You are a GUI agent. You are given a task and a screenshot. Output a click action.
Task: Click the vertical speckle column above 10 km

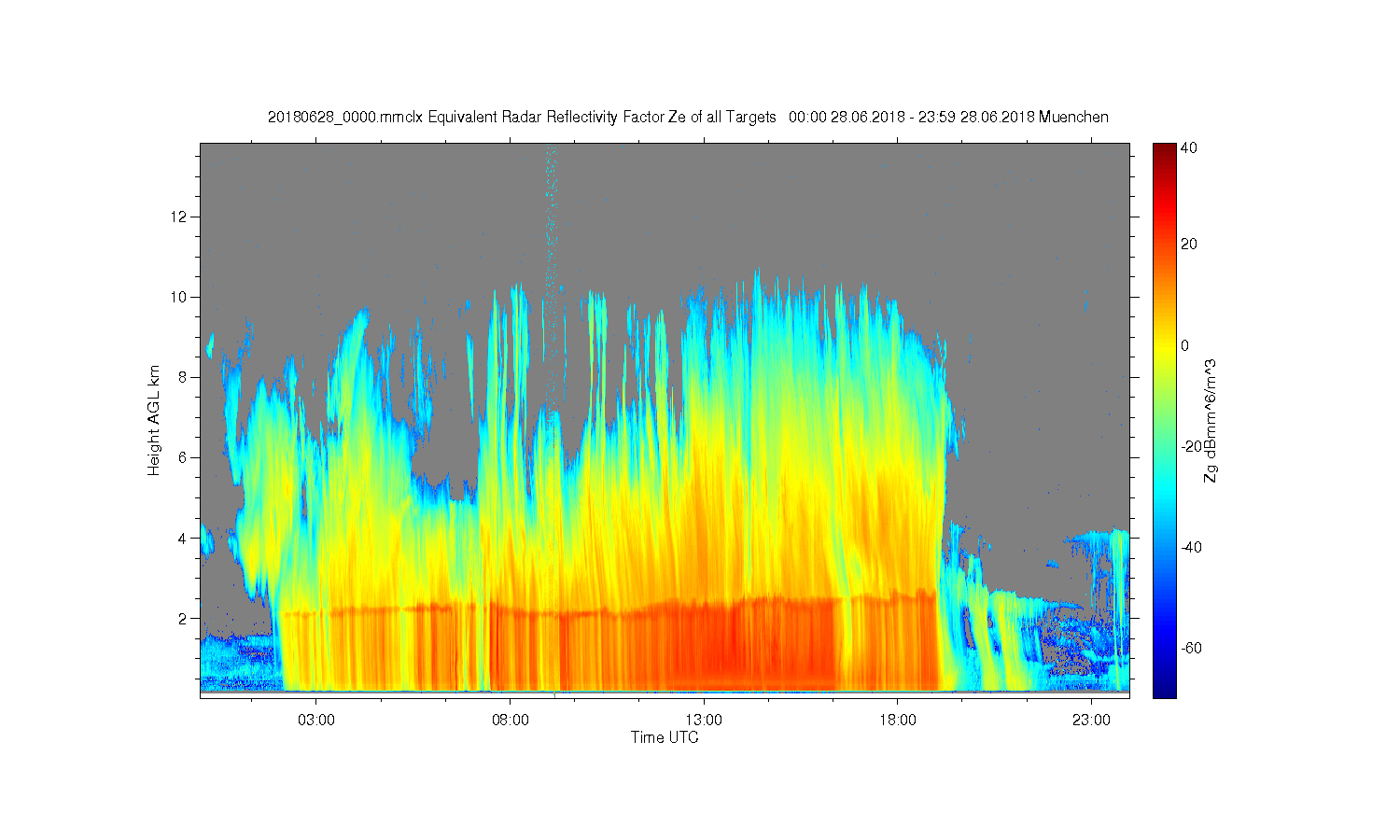(552, 219)
